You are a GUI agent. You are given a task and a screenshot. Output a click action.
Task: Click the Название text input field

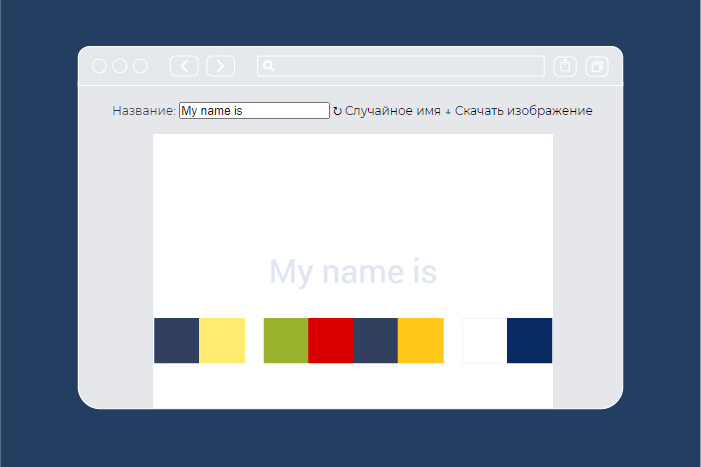coord(254,111)
